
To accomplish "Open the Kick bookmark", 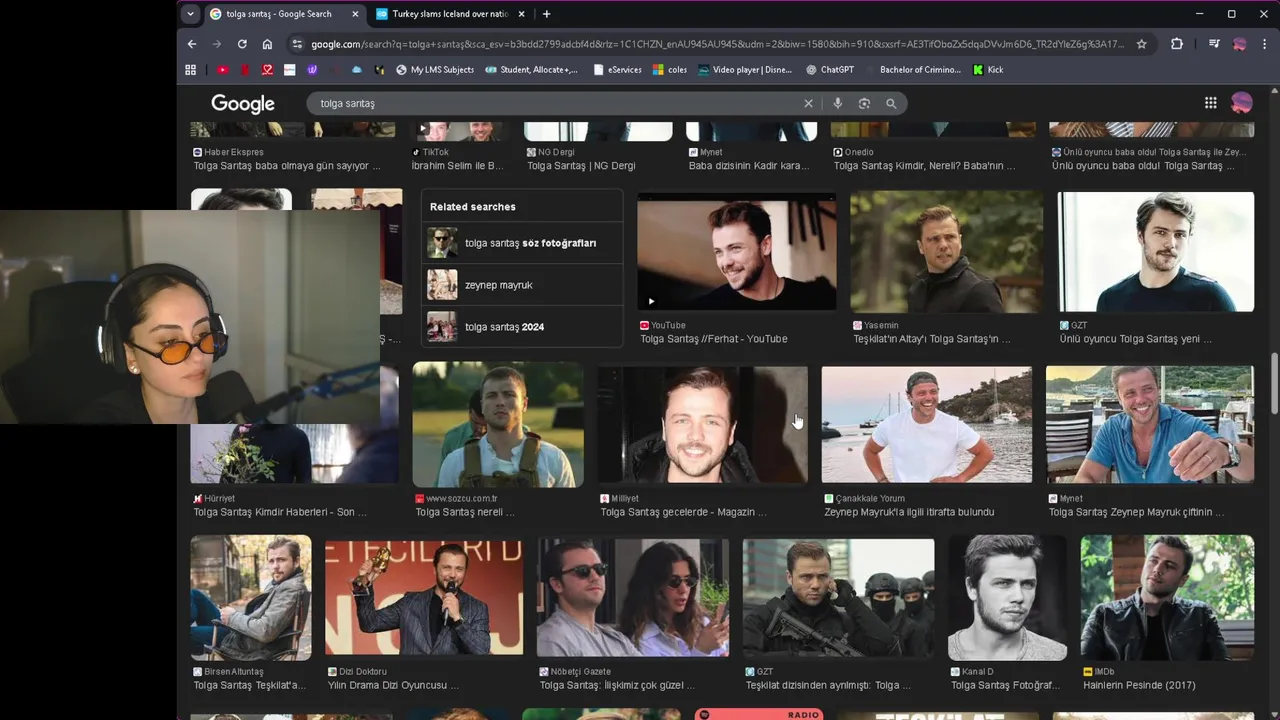I will point(988,70).
